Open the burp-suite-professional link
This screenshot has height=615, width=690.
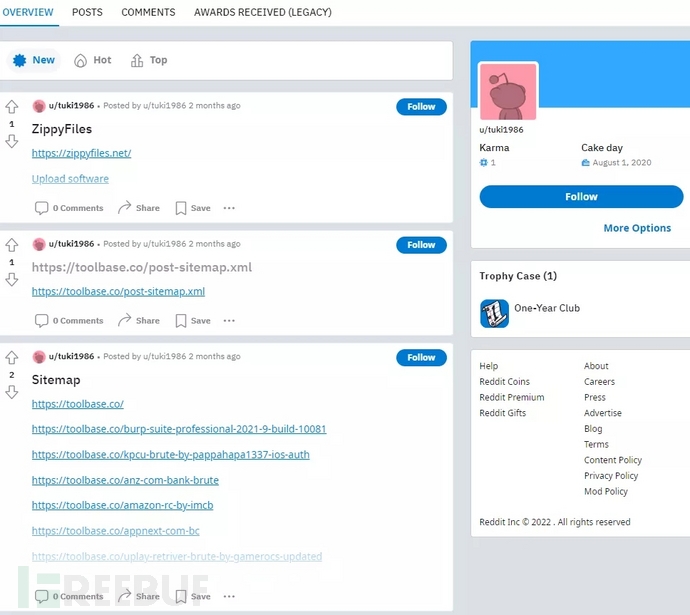179,429
